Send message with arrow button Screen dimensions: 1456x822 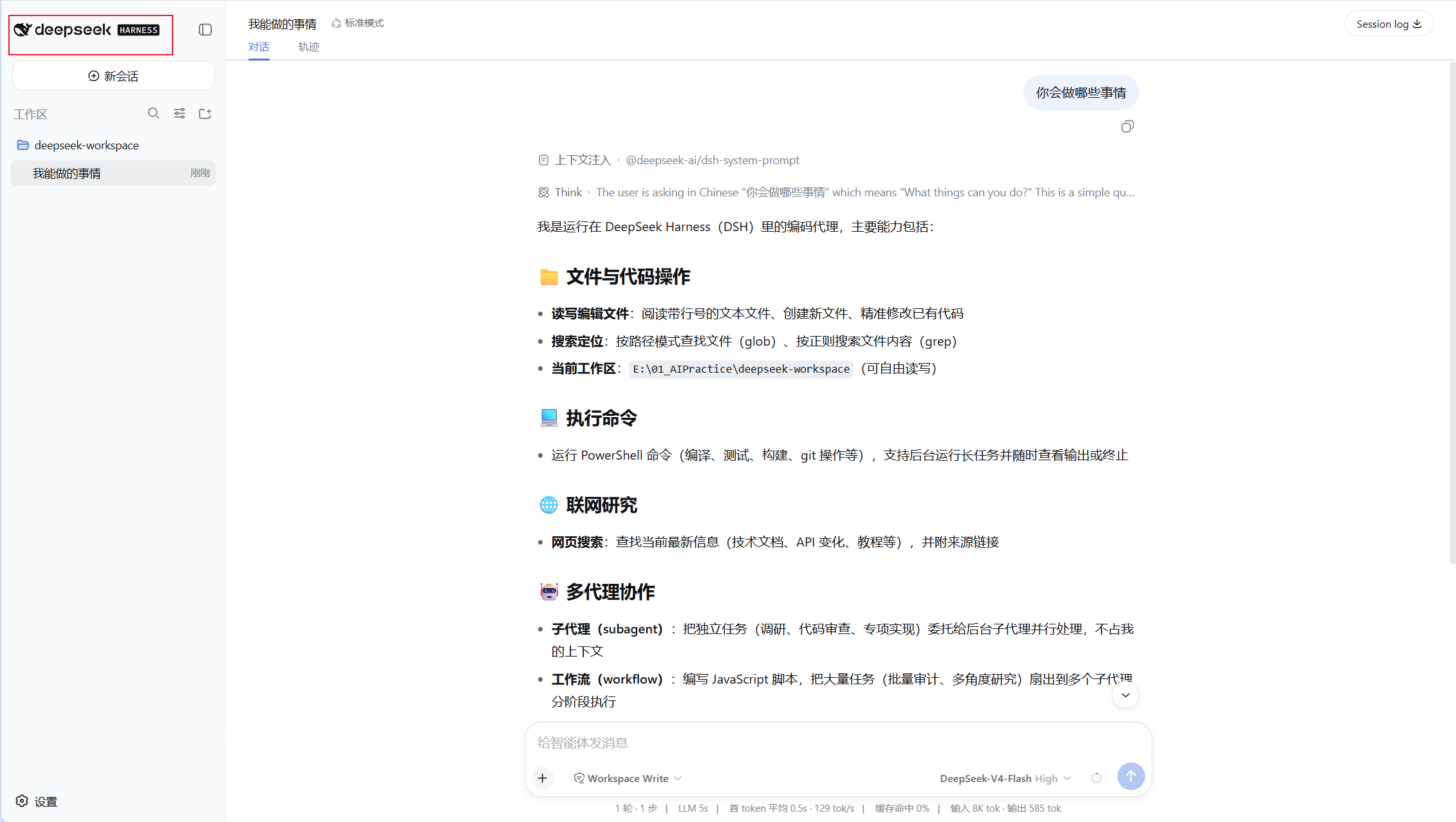tap(1130, 776)
